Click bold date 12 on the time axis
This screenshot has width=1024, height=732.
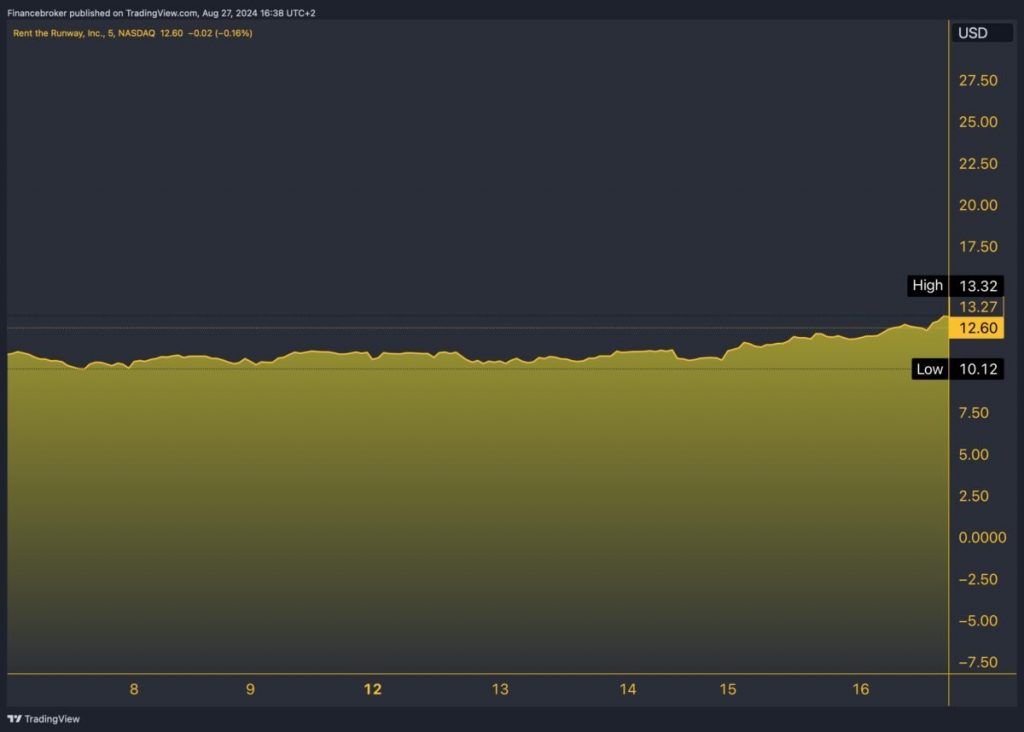point(372,690)
